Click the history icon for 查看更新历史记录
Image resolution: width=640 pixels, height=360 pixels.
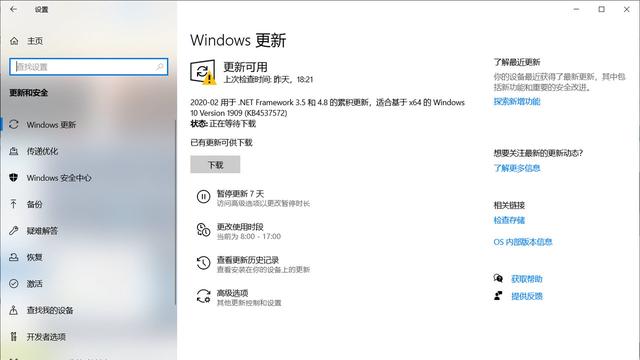203,263
